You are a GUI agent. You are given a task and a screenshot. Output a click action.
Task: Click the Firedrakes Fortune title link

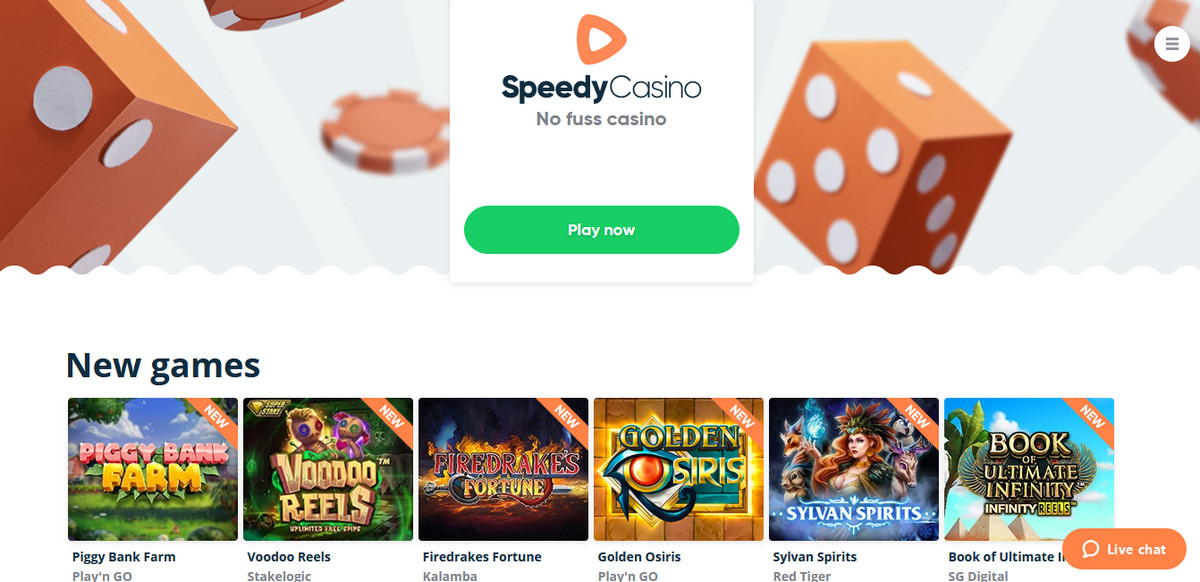(482, 557)
